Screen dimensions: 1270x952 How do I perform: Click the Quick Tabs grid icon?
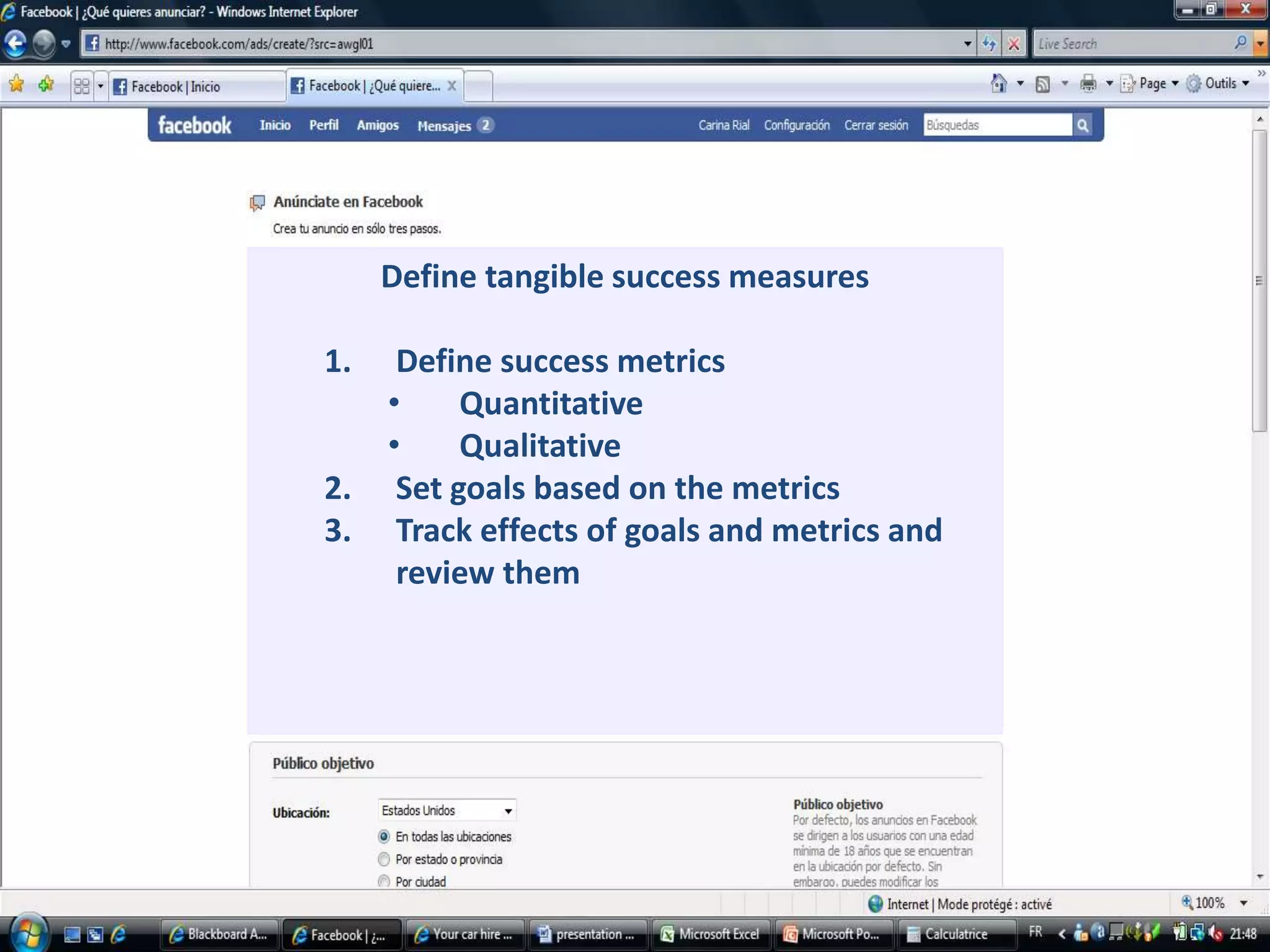pyautogui.click(x=82, y=86)
